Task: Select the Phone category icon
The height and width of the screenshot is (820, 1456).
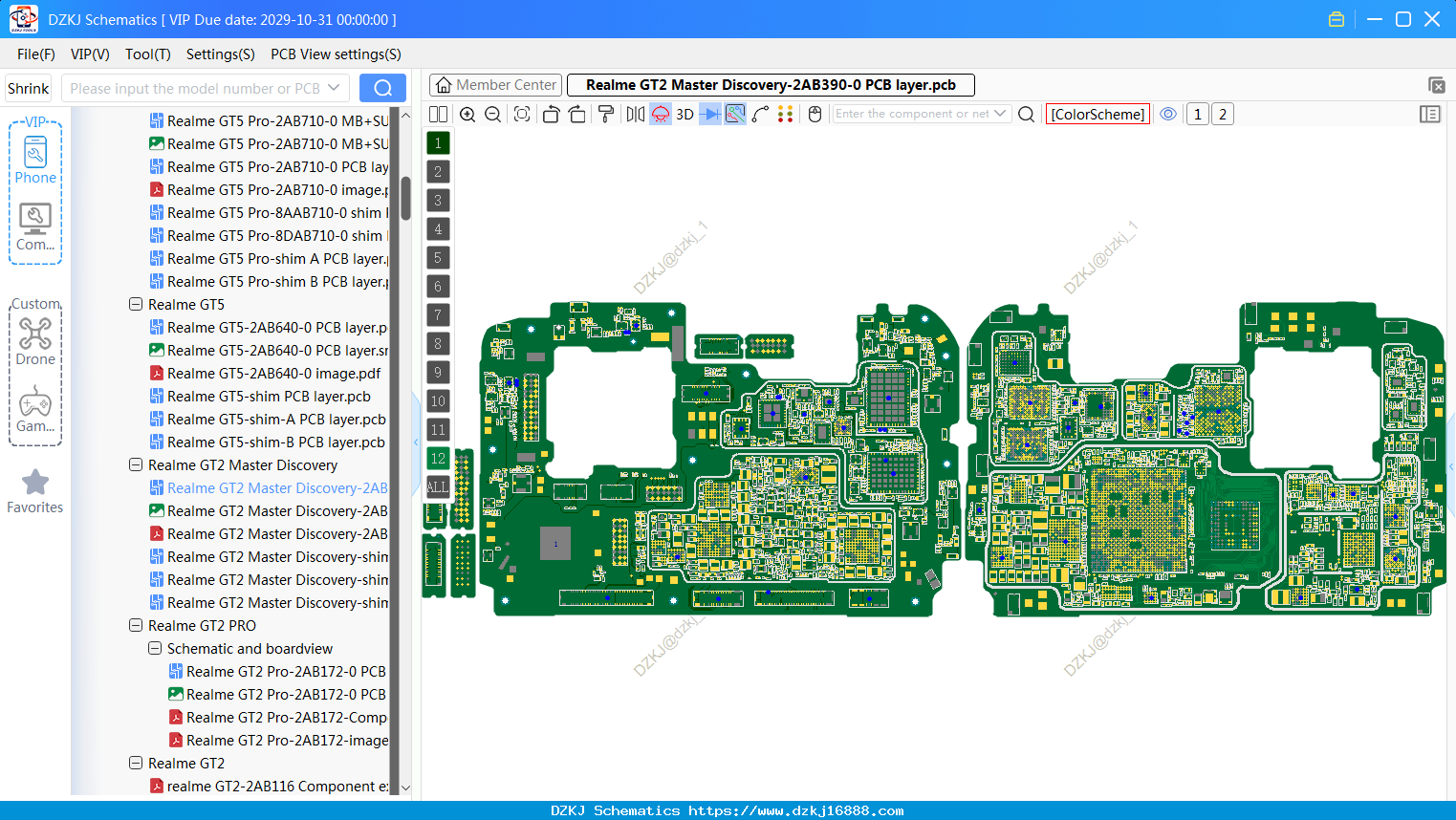Action: pyautogui.click(x=35, y=160)
